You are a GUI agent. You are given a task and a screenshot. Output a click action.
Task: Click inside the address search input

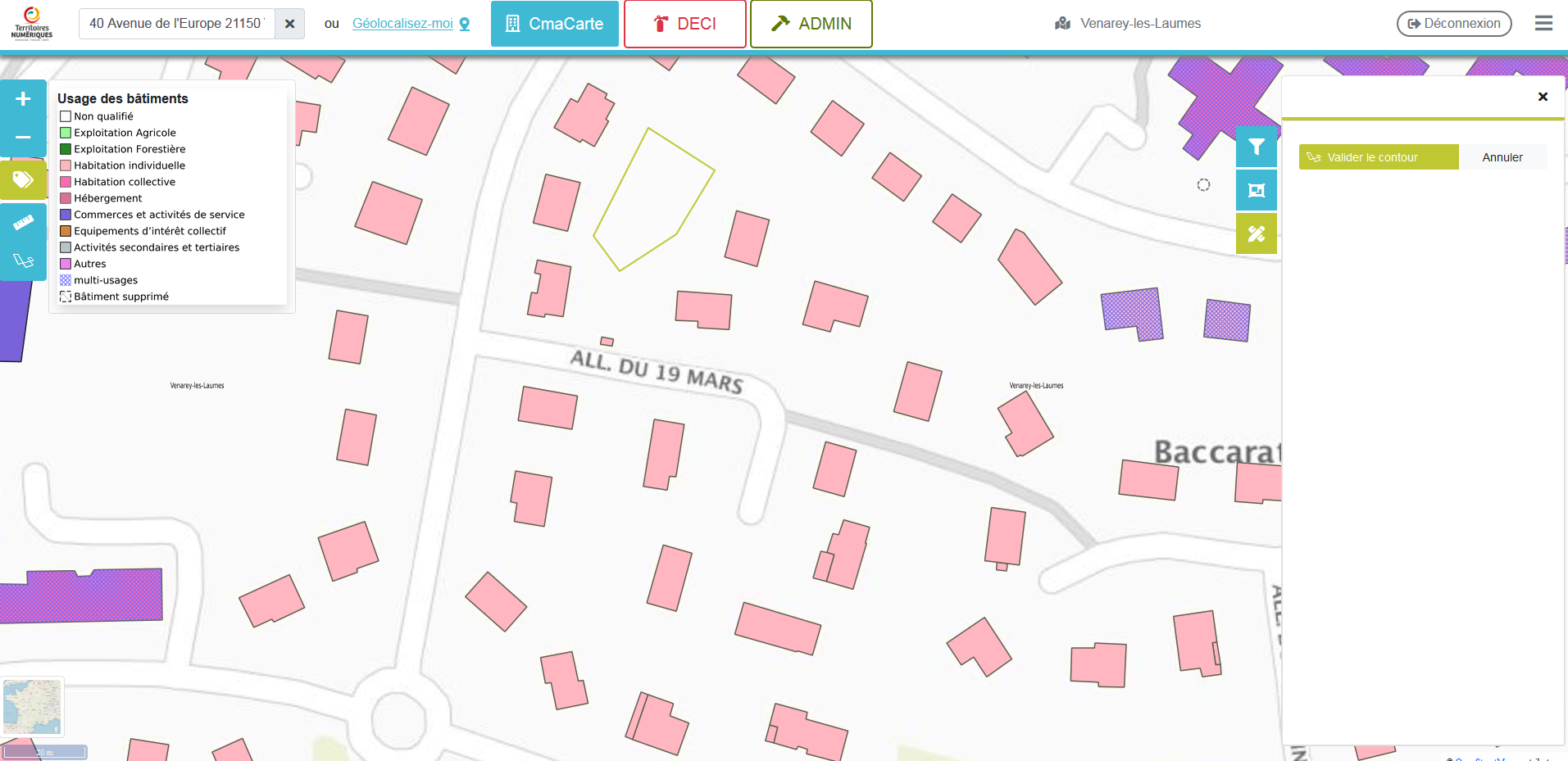(176, 24)
